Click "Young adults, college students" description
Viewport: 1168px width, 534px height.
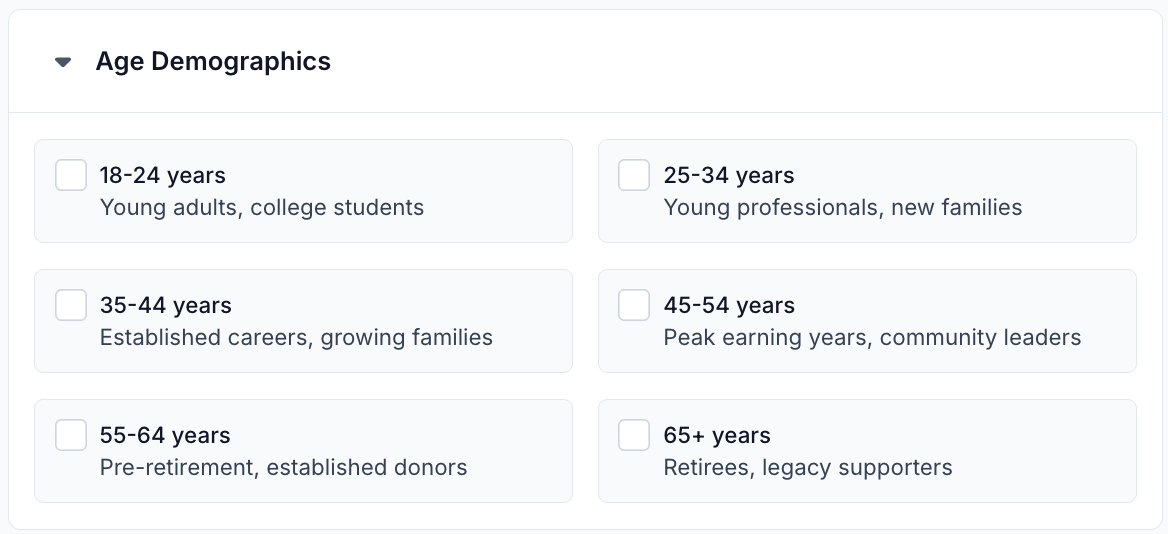click(x=262, y=208)
